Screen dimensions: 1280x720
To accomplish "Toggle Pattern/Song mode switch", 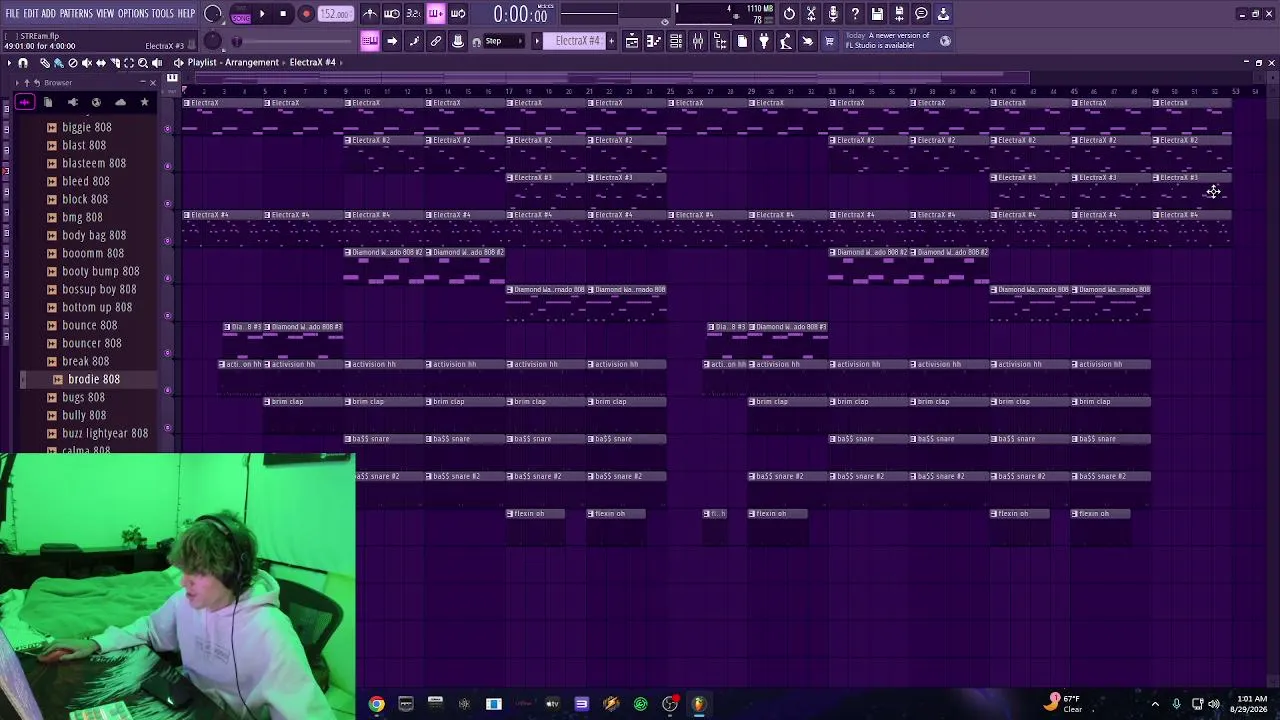I will 240,14.
